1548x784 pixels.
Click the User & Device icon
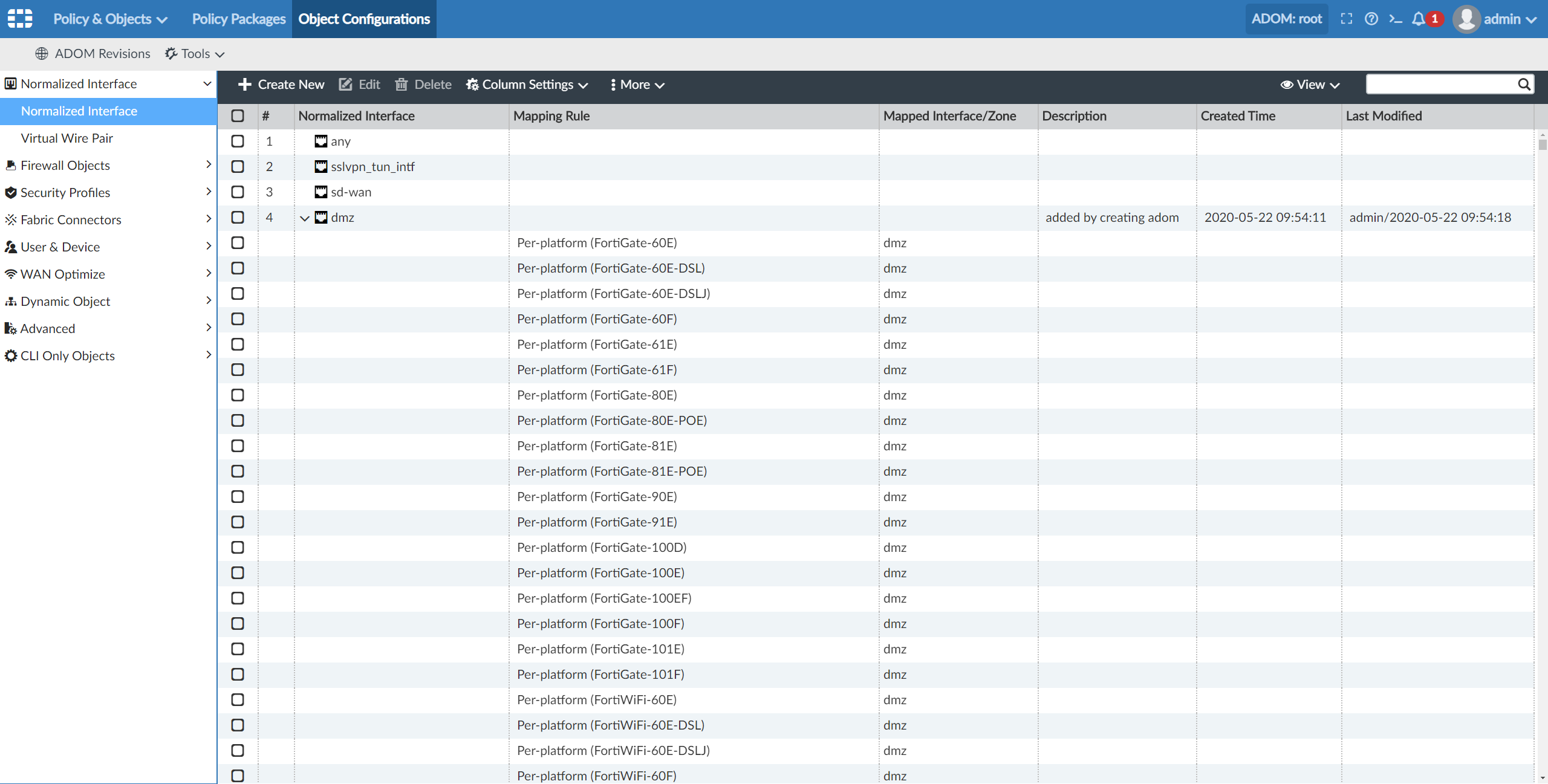coord(11,247)
